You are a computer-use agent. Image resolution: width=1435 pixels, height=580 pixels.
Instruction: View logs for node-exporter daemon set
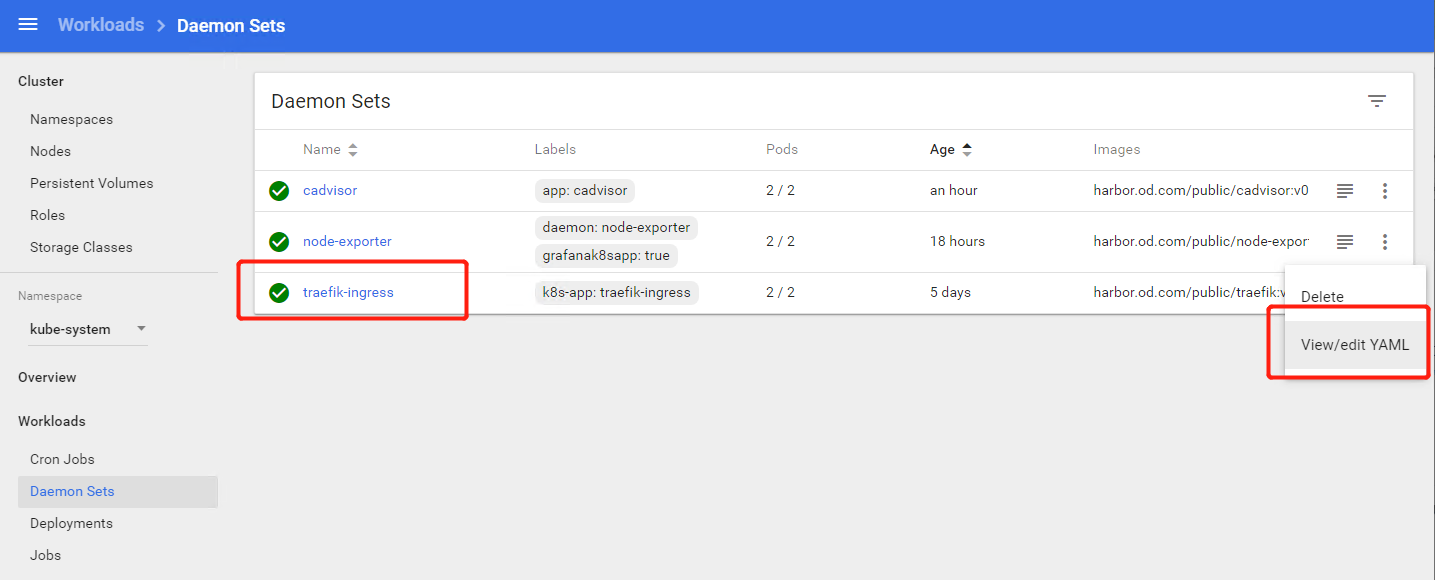(x=1345, y=241)
